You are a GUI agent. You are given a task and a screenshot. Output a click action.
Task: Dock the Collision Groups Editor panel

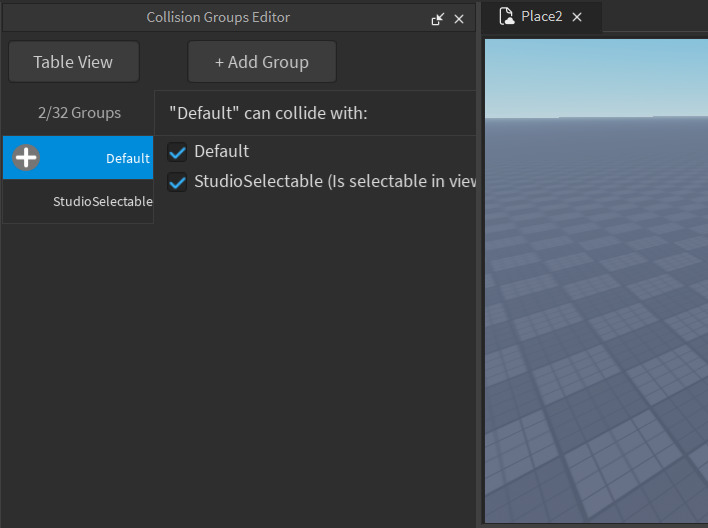(438, 19)
